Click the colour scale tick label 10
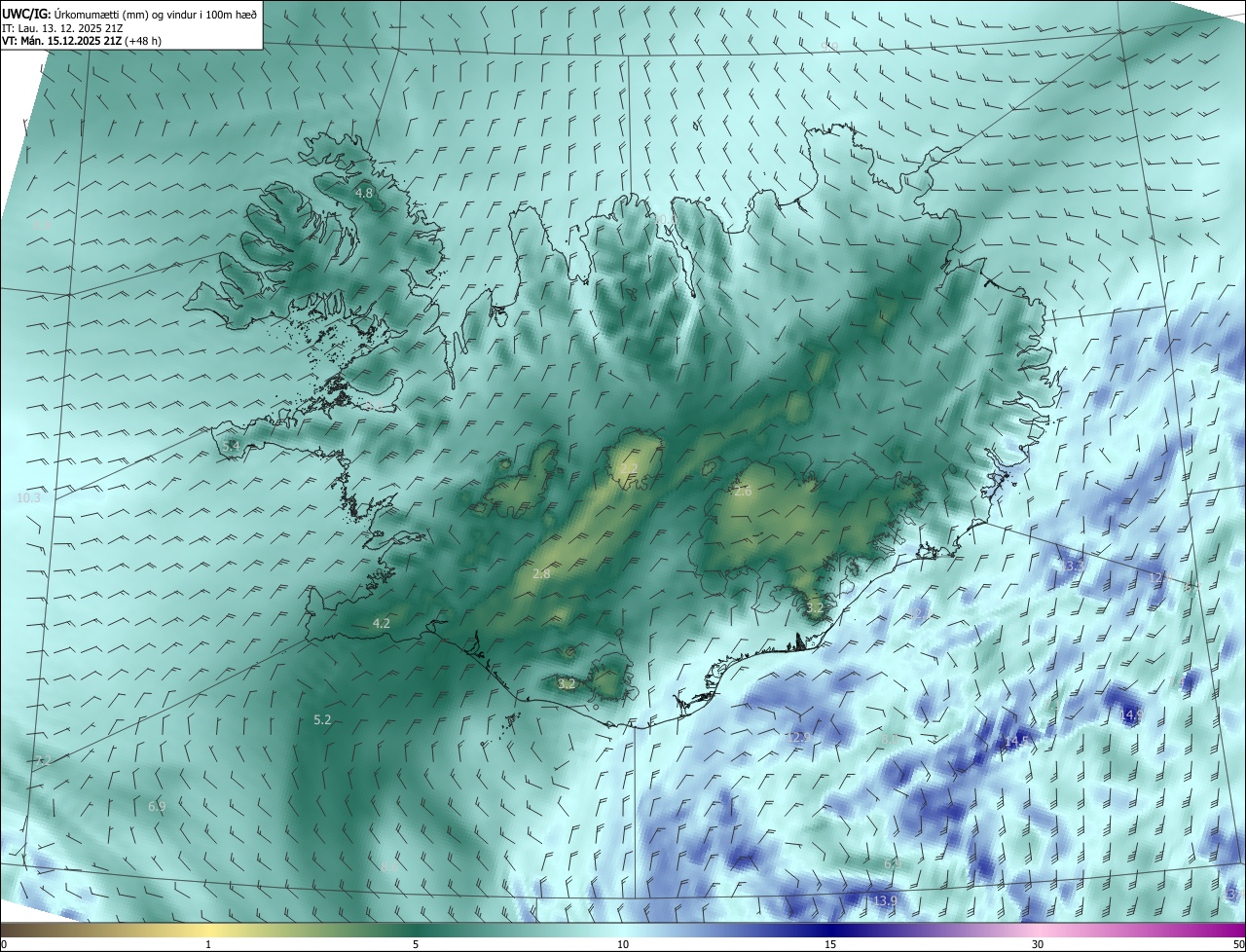 (623, 944)
